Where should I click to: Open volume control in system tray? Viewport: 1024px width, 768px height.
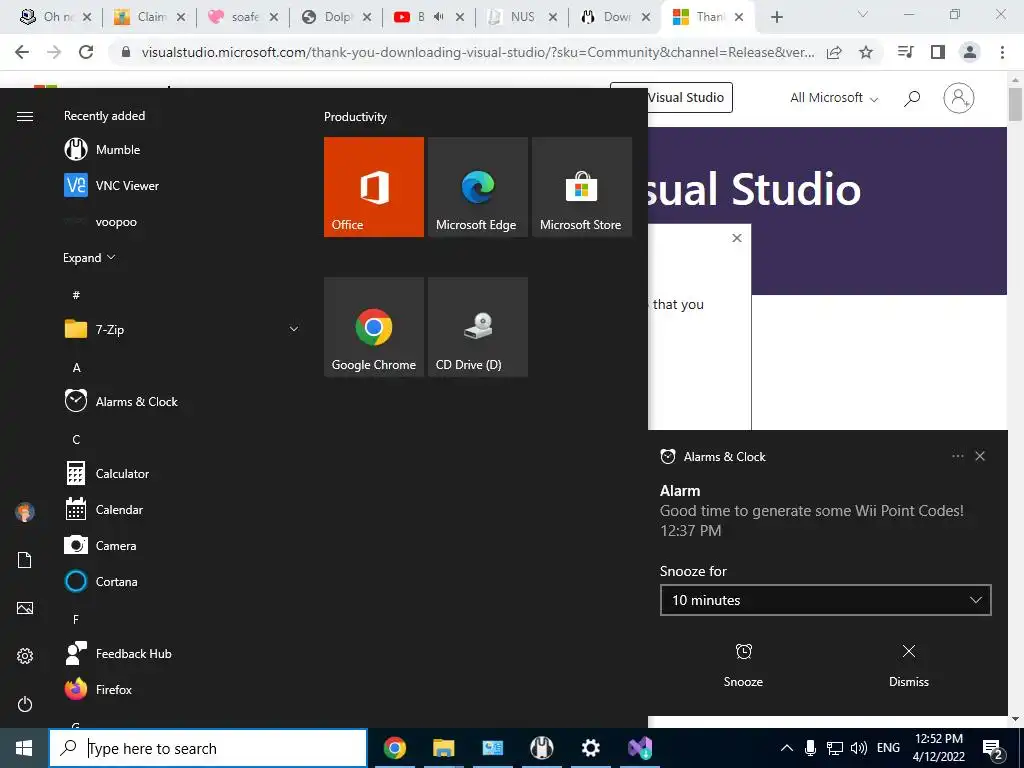click(859, 748)
